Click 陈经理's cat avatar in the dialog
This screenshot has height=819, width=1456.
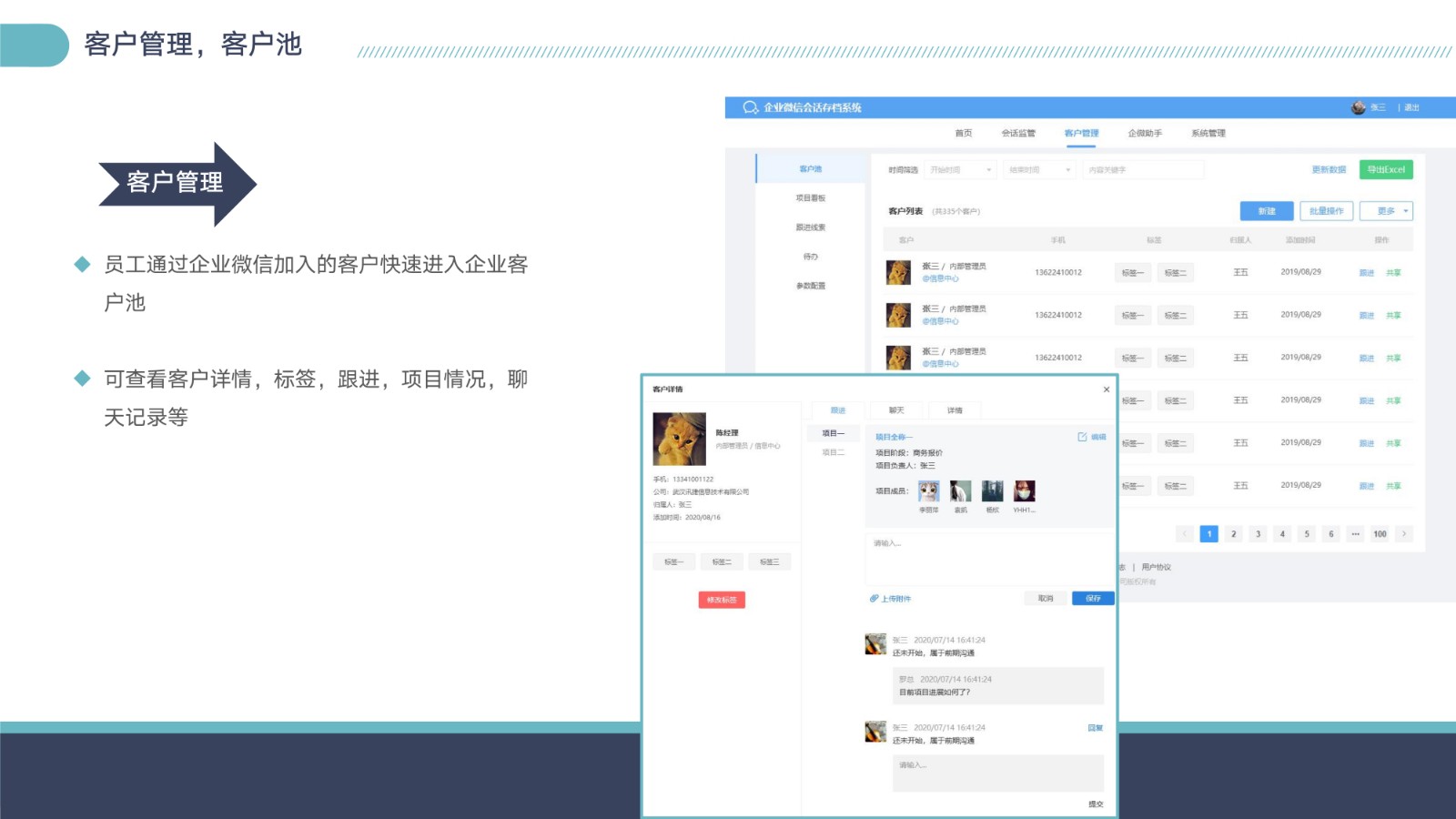pyautogui.click(x=680, y=440)
